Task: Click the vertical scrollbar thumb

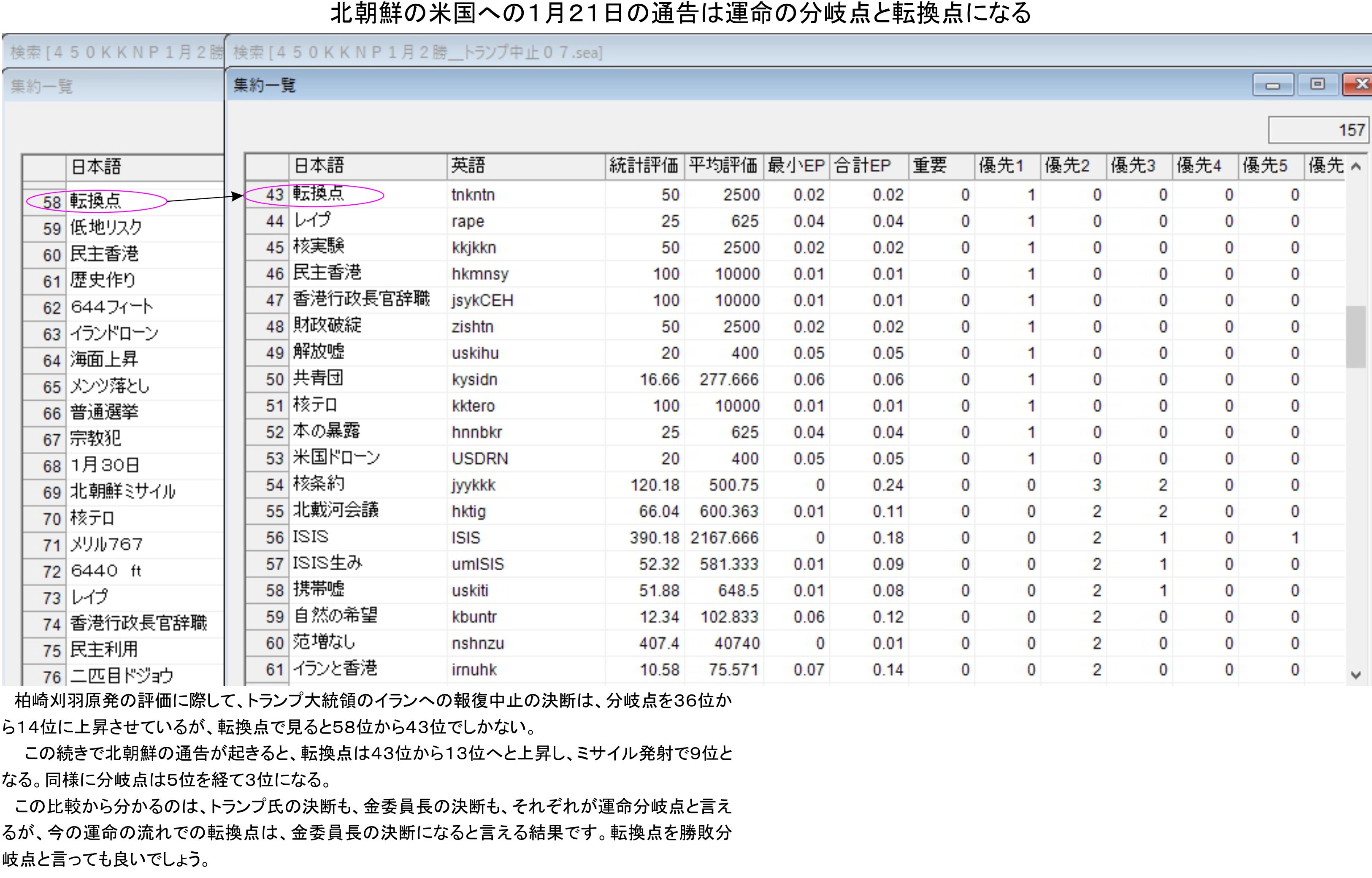Action: (1356, 337)
